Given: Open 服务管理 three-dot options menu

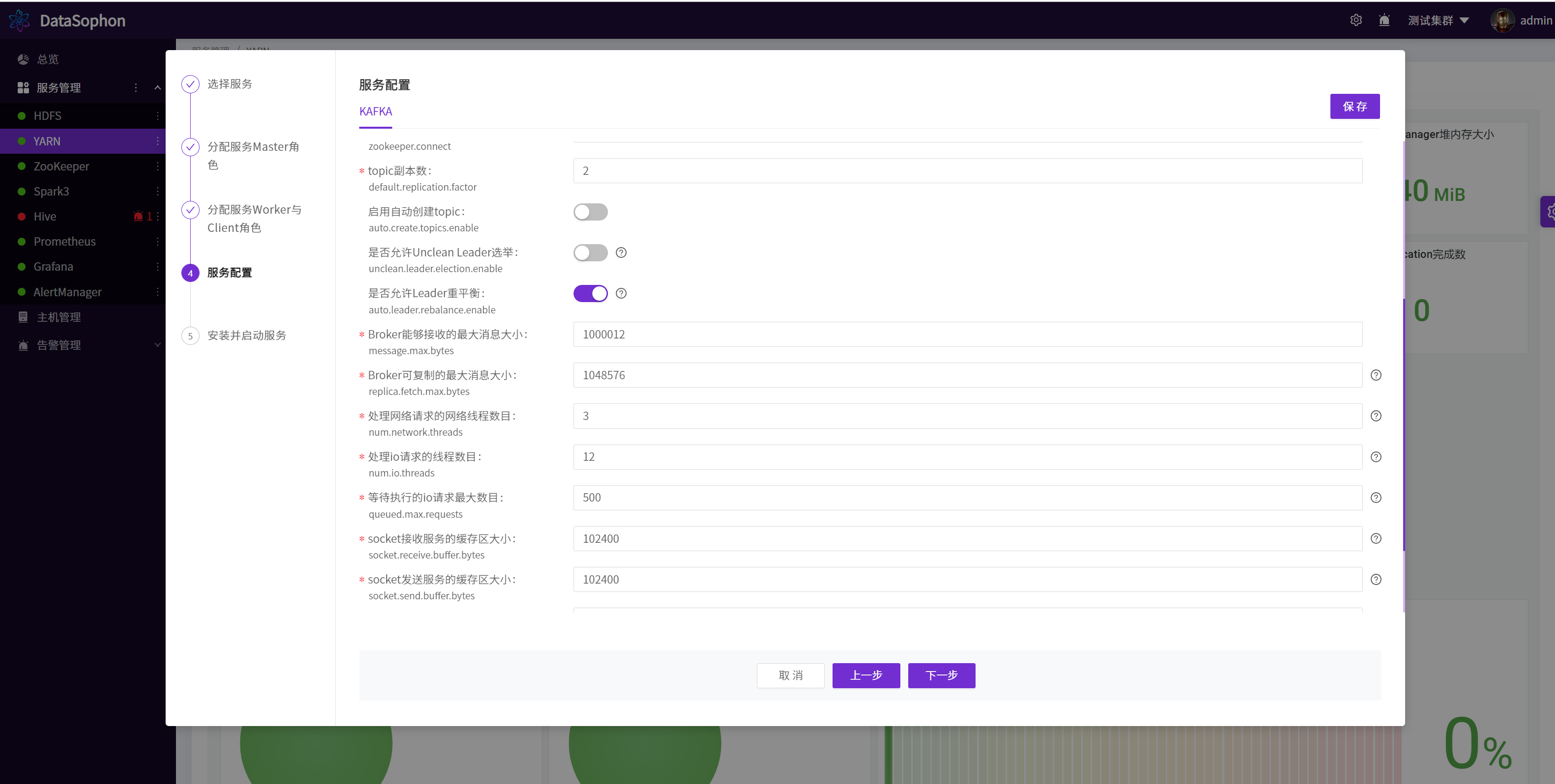Looking at the screenshot, I should tap(136, 87).
